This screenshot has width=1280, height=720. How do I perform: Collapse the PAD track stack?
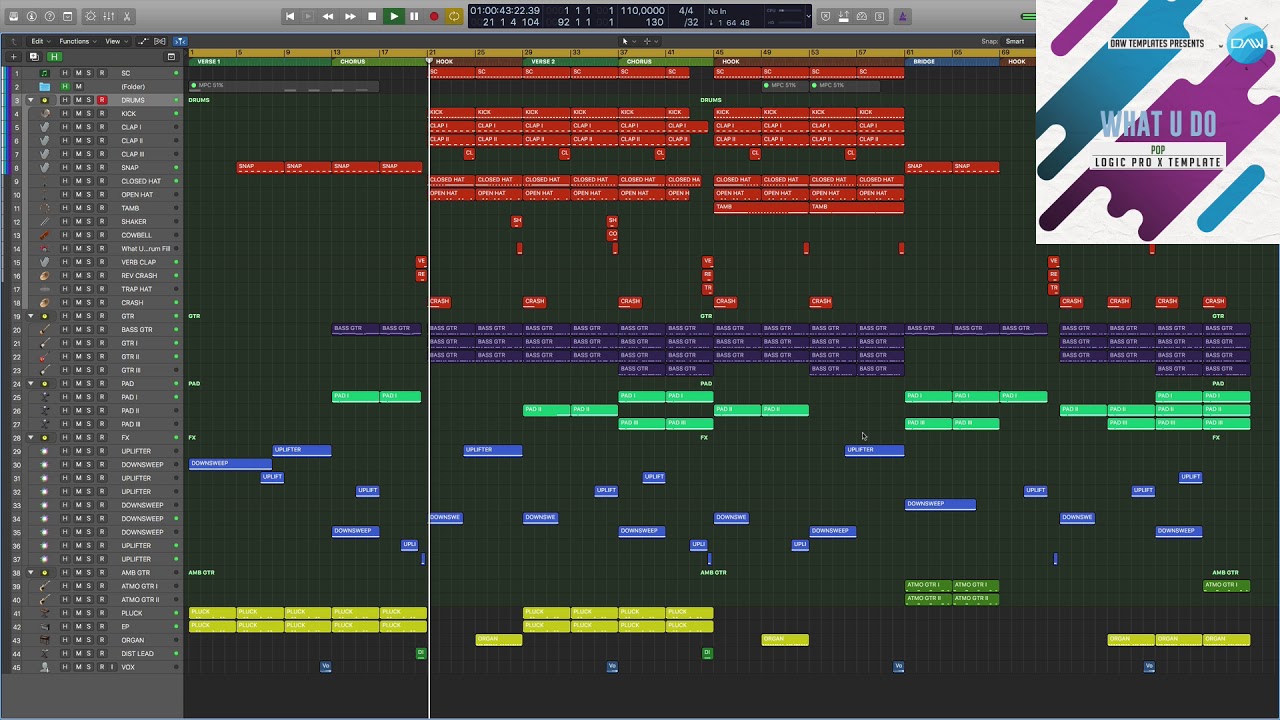point(31,384)
